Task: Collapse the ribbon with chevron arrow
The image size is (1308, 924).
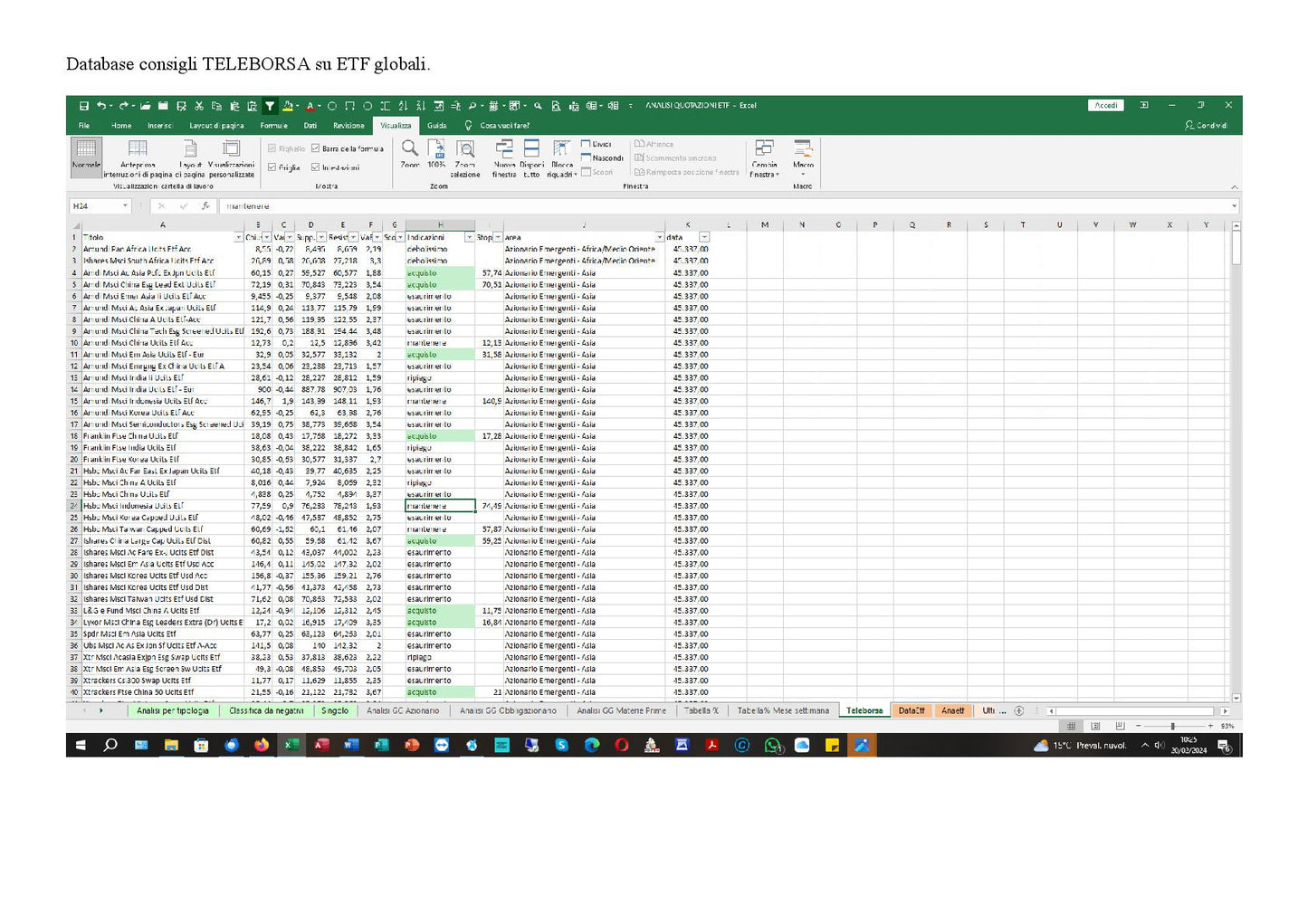Action: [x=1234, y=186]
